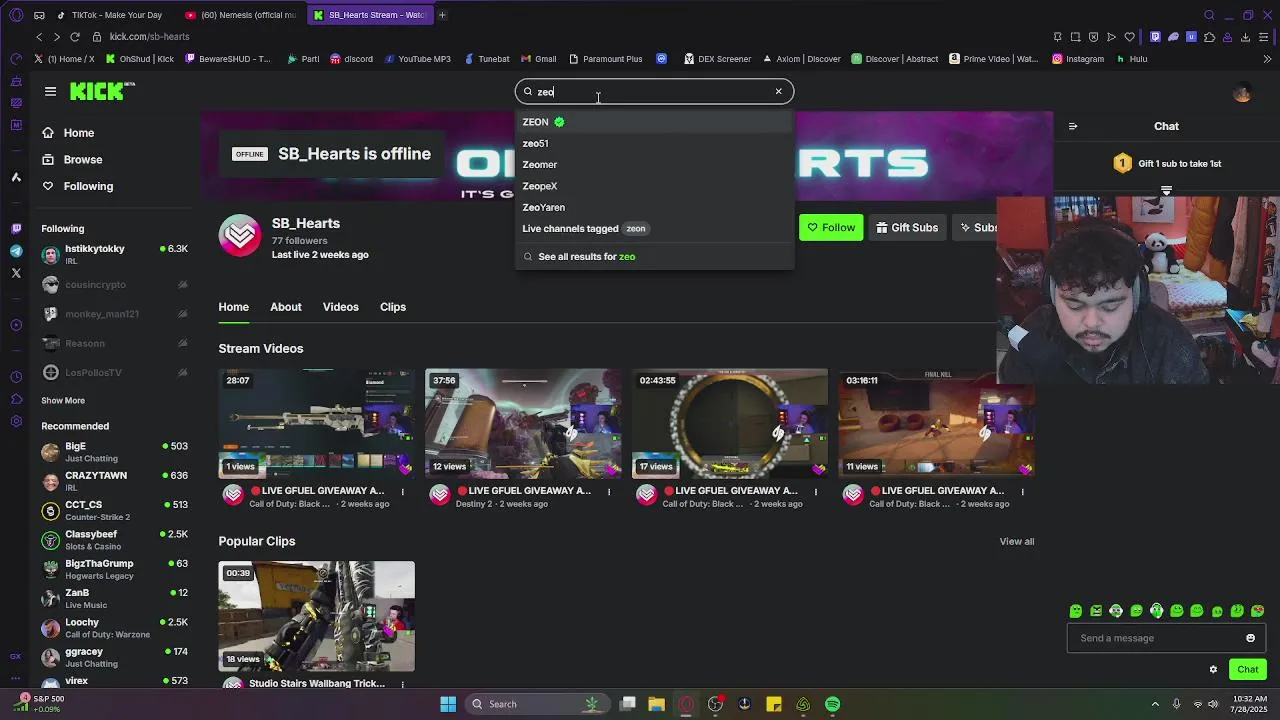
Task: Open the Kick hamburger menu
Action: (x=50, y=91)
